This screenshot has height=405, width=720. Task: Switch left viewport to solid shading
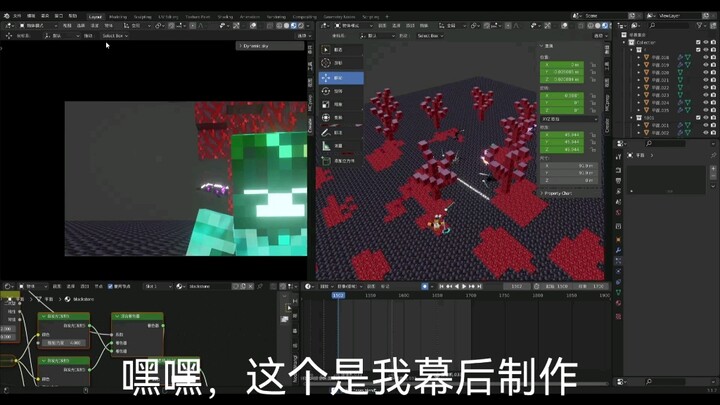coord(286,26)
